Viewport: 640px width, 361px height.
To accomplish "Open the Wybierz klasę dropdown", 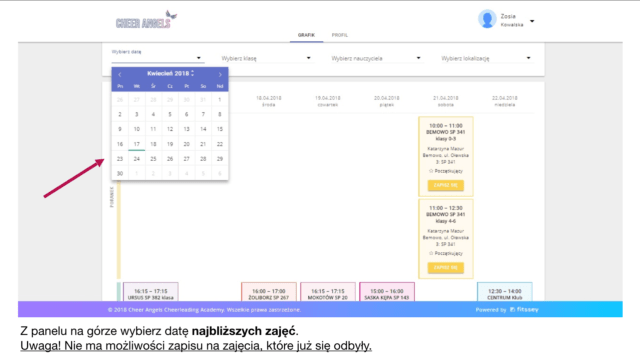I will 267,58.
